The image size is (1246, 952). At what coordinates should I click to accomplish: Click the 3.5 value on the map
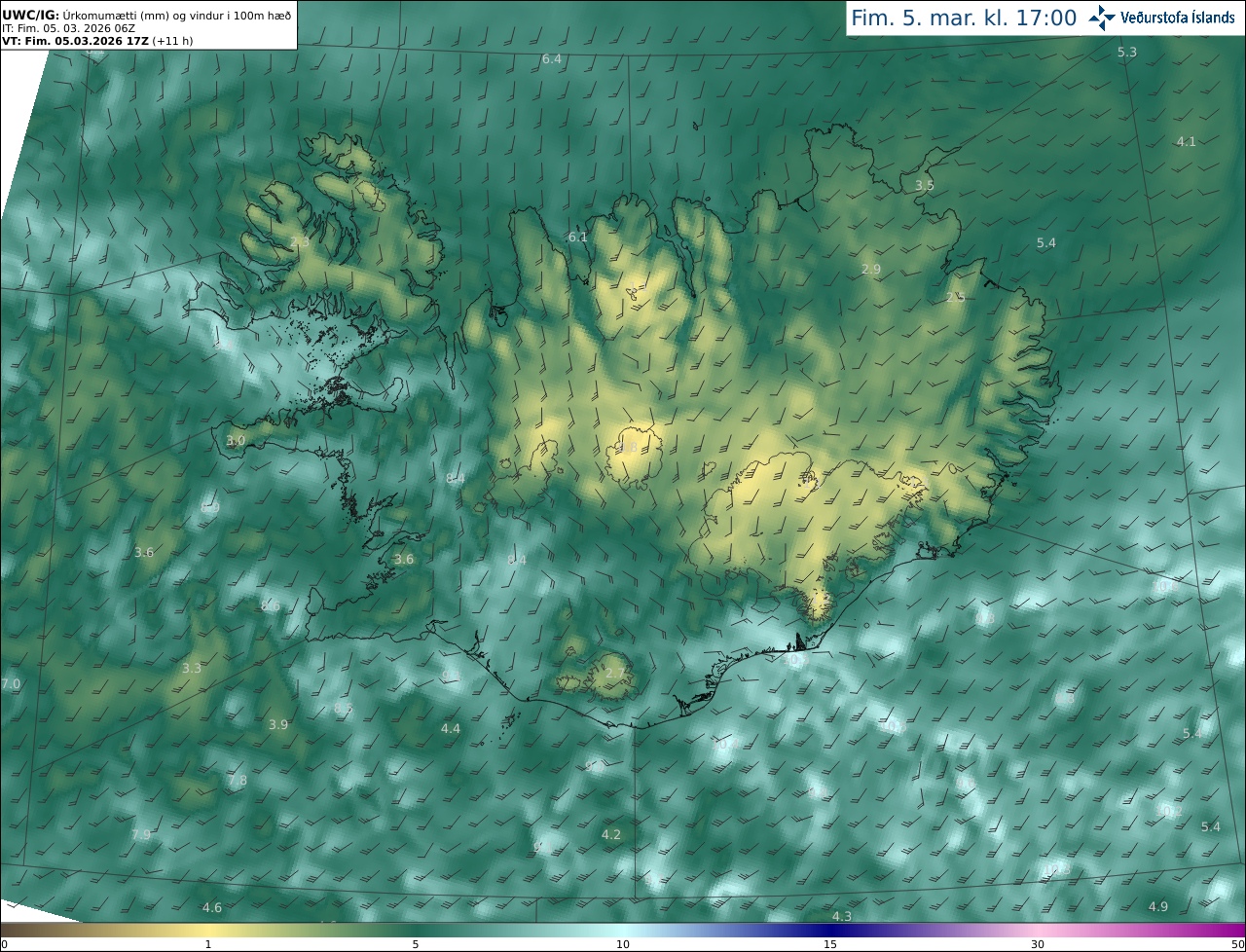pos(925,185)
